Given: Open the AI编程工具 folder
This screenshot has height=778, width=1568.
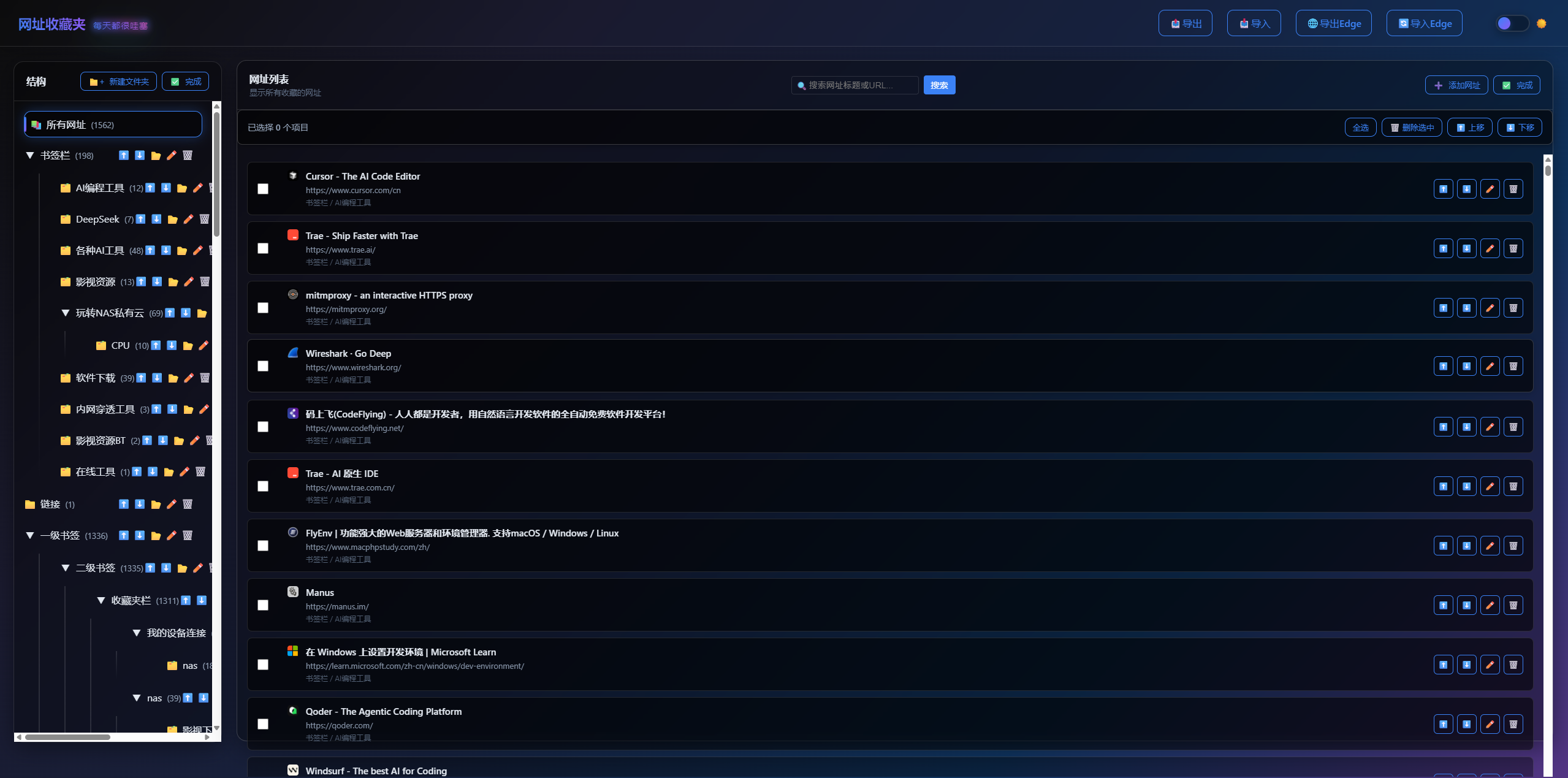Looking at the screenshot, I should (x=100, y=188).
